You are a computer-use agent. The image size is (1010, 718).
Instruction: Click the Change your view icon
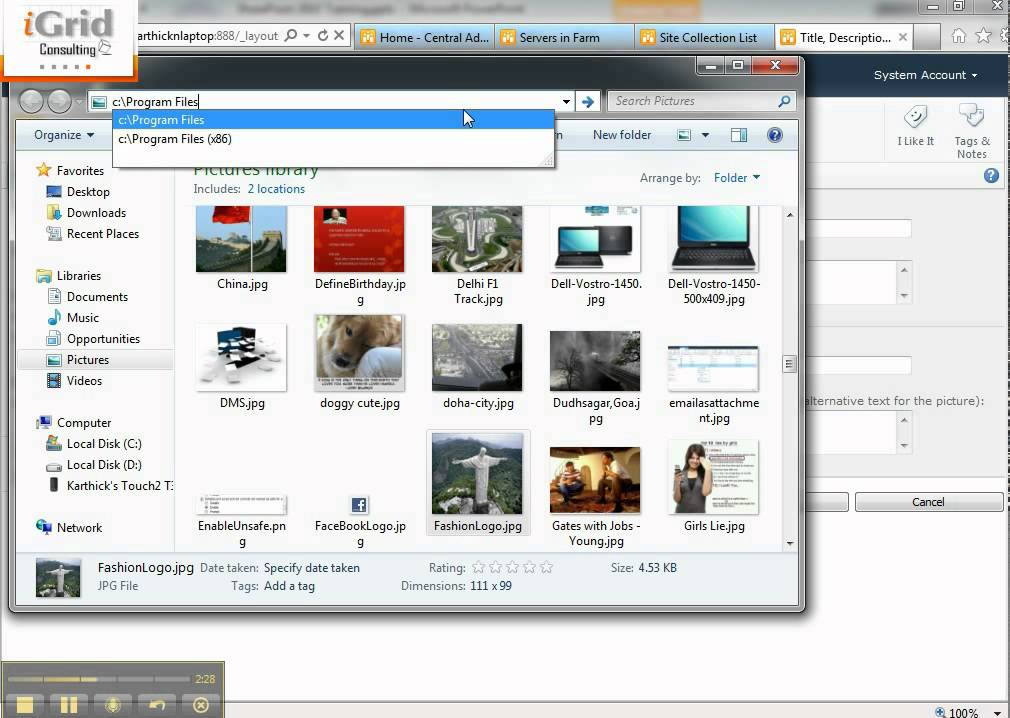click(684, 135)
